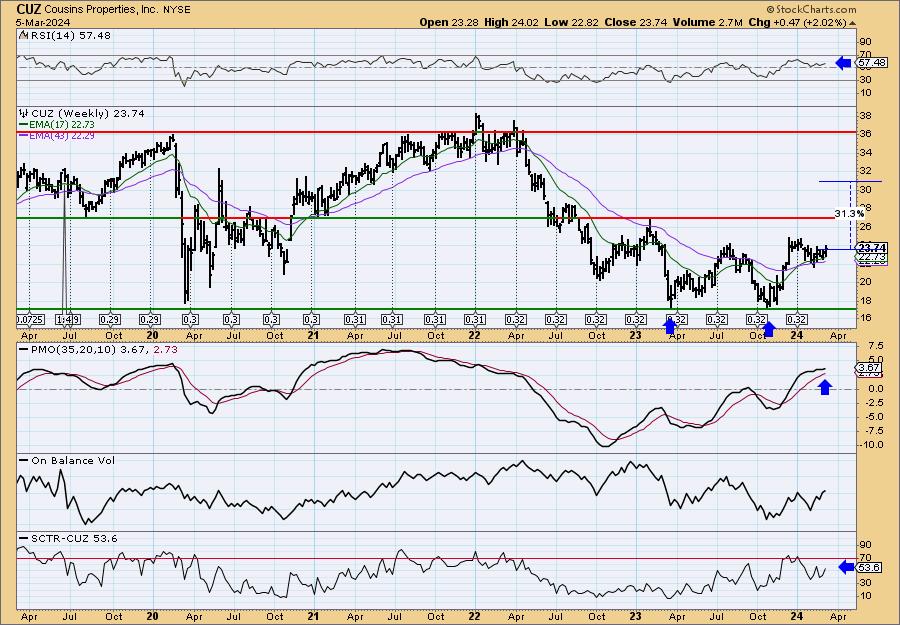Screen dimensions: 900x625
Task: Click the -5.0 label on PMO axis
Action: (873, 417)
